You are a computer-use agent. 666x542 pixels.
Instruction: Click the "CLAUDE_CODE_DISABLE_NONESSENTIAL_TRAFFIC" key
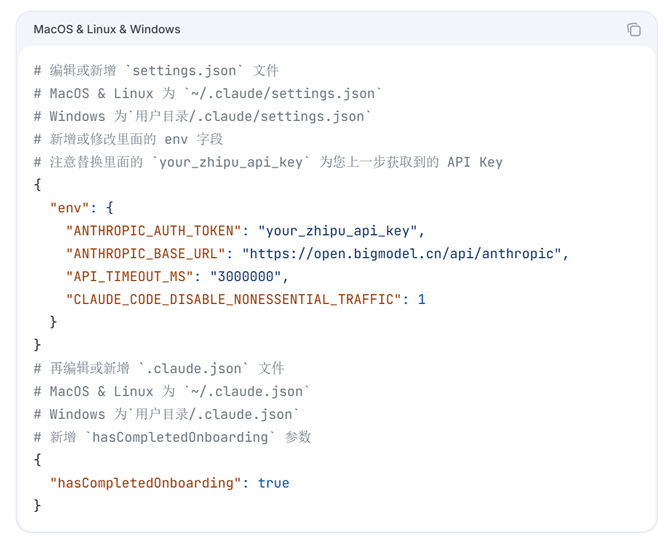coord(233,300)
